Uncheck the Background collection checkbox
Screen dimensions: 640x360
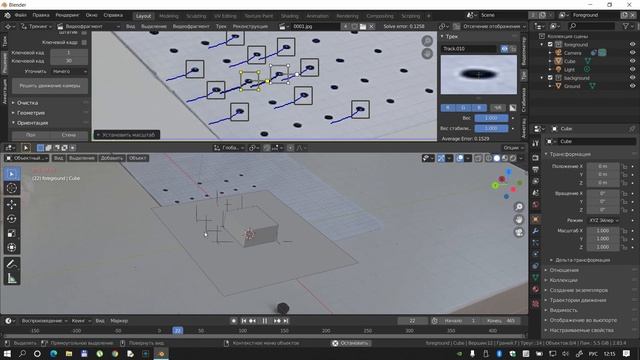pos(550,78)
